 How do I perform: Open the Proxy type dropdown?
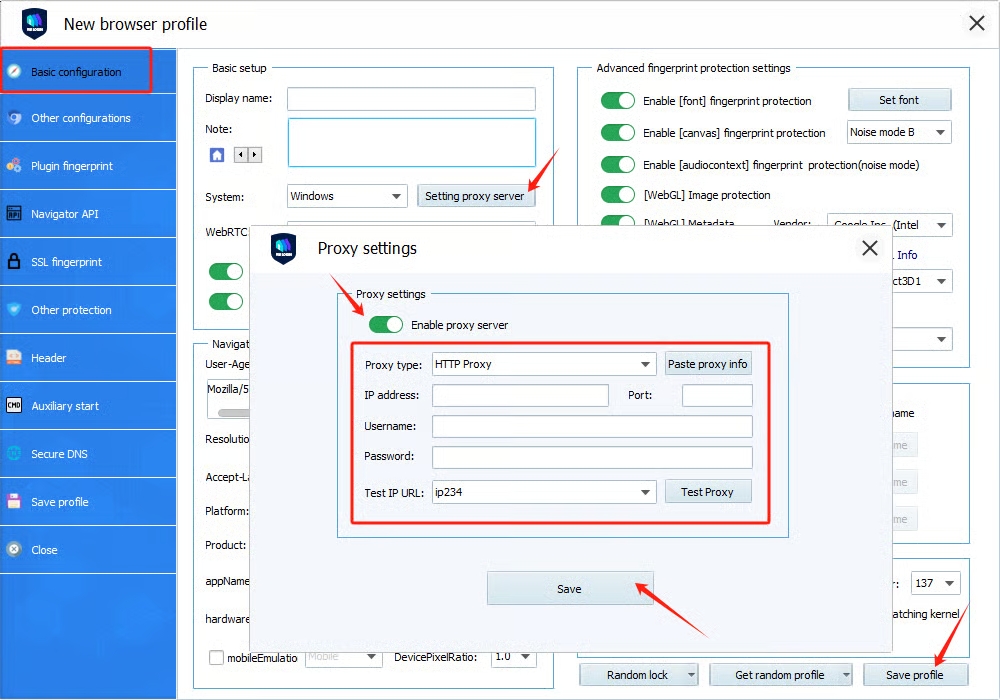click(544, 364)
